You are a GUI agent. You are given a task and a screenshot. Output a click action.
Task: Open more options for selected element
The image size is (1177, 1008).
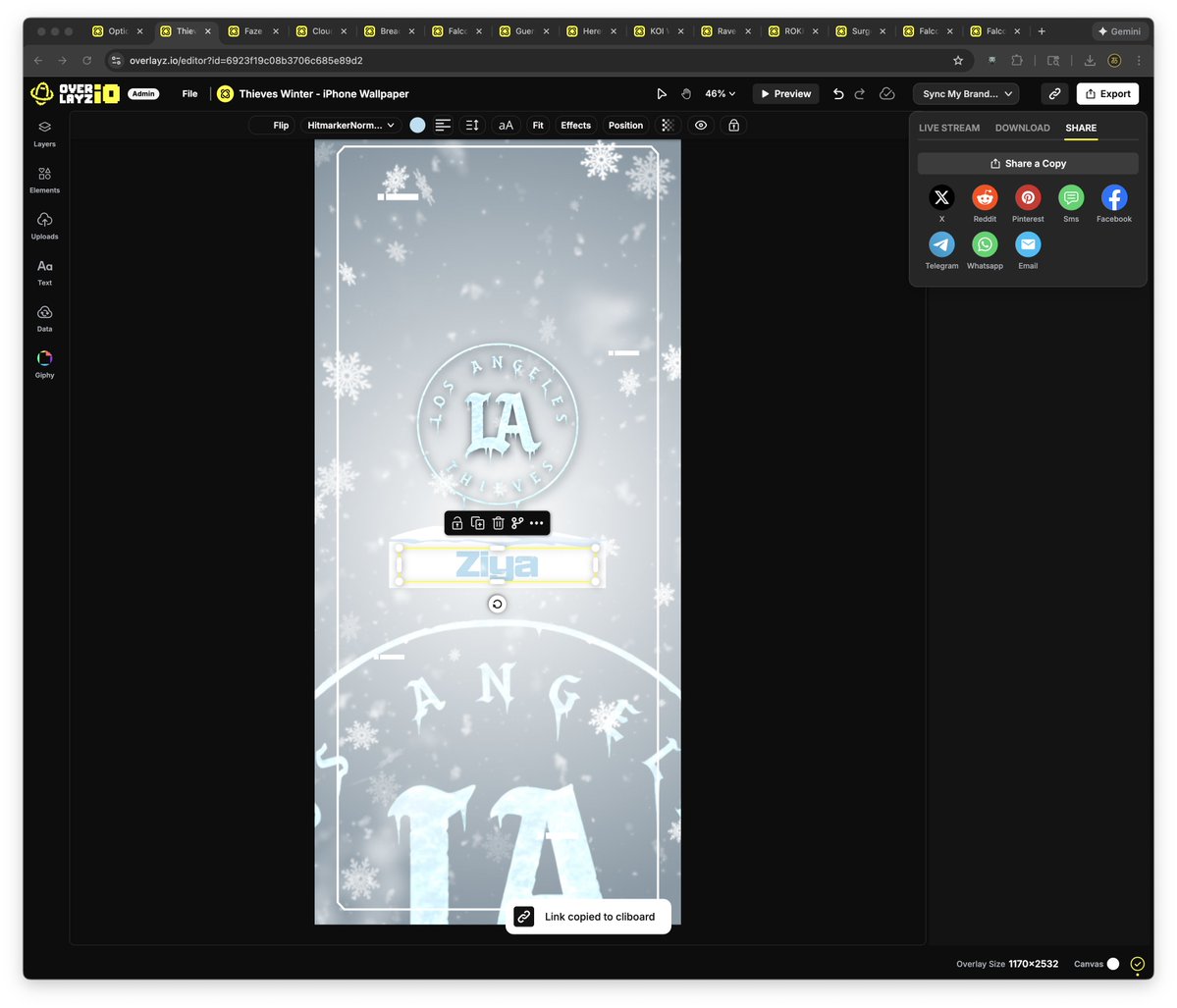(x=537, y=523)
